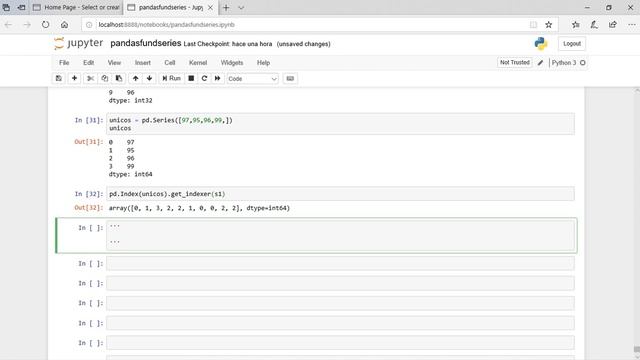Refresh the browser page

pos(45,25)
